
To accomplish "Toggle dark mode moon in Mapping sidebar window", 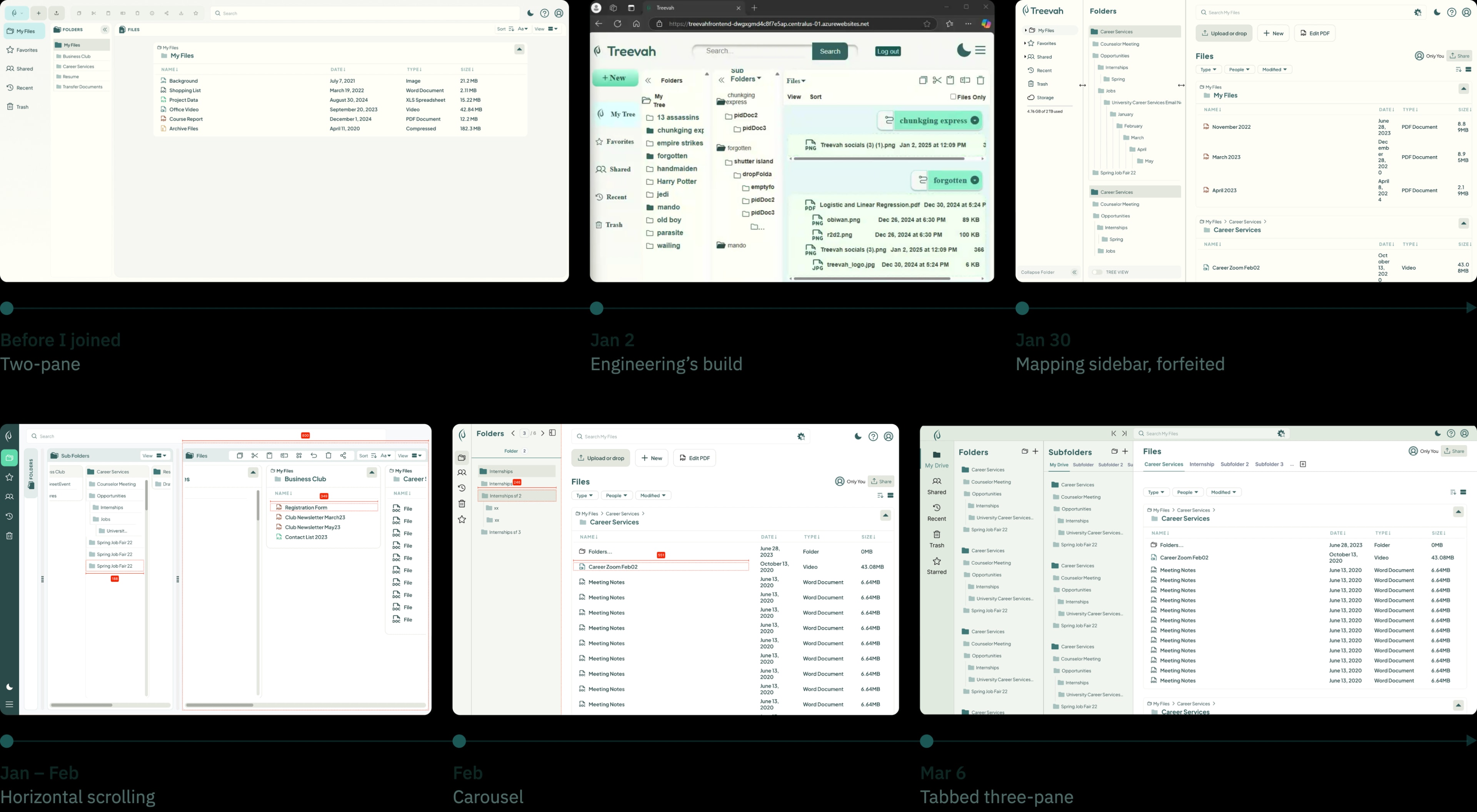I will (1437, 13).
